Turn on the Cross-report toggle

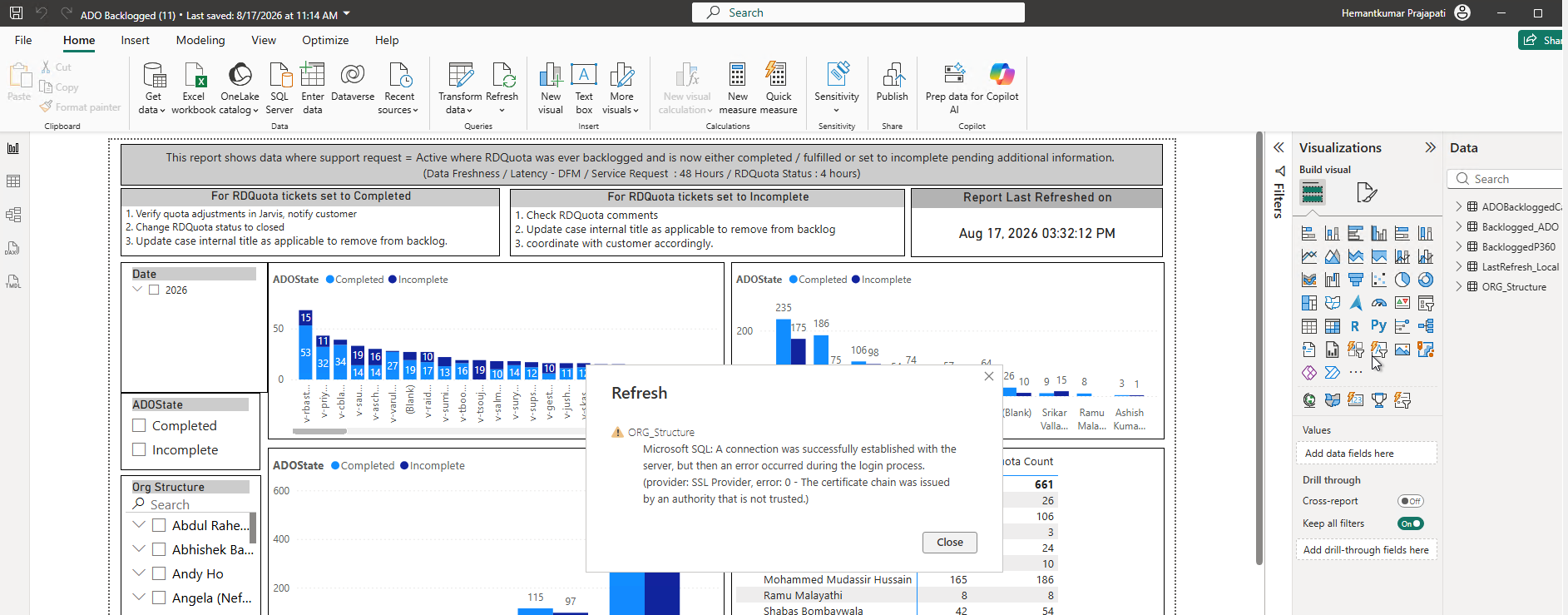1411,501
